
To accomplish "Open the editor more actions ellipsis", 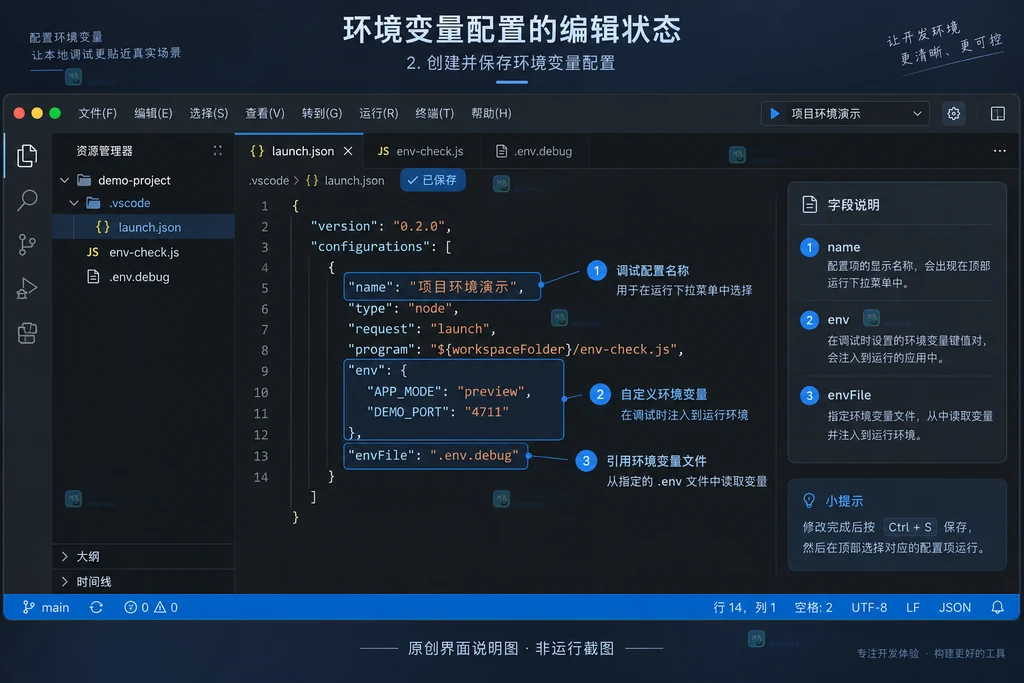I will [999, 151].
